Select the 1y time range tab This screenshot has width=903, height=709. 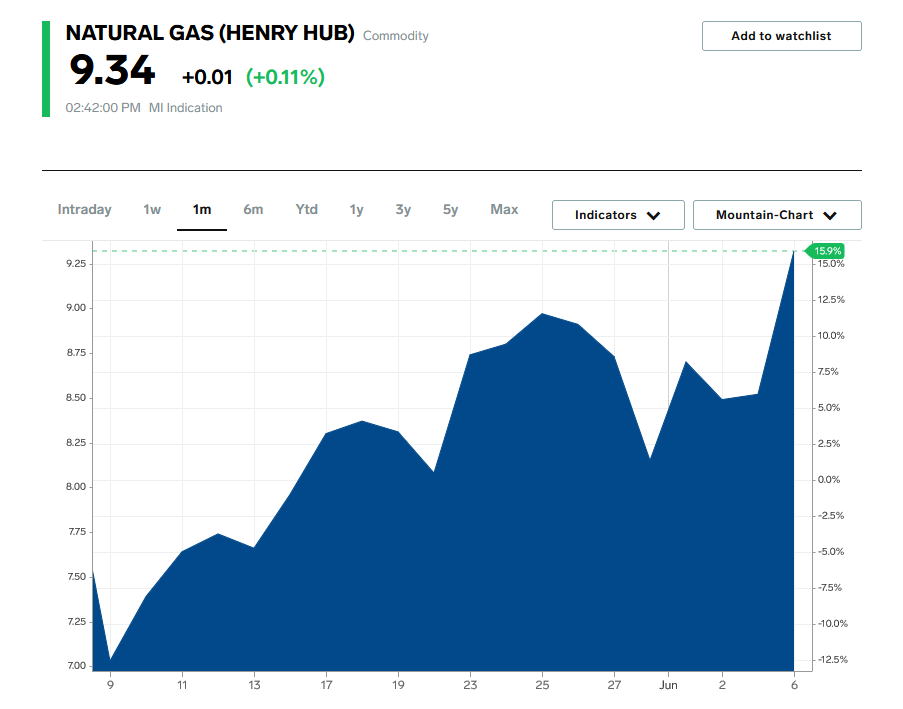click(356, 210)
